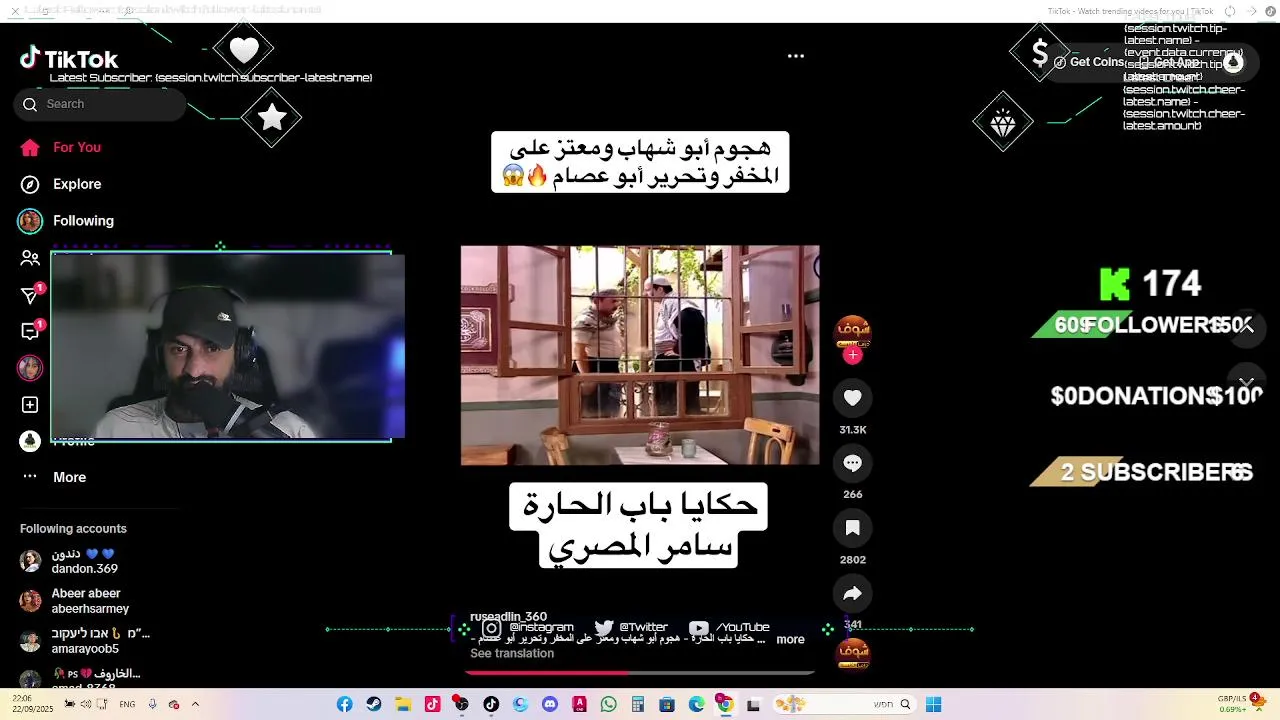The height and width of the screenshot is (720, 1280).
Task: Open Microsoft Edge from taskbar
Action: click(697, 705)
